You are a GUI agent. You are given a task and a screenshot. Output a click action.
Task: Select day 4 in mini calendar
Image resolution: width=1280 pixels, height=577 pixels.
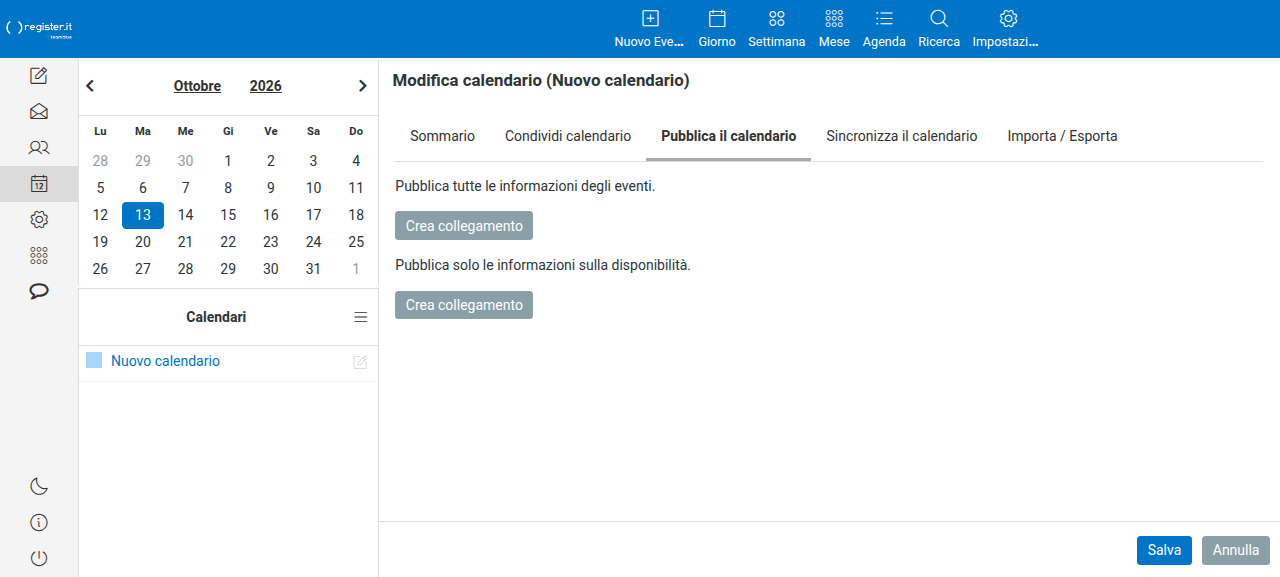coord(356,161)
